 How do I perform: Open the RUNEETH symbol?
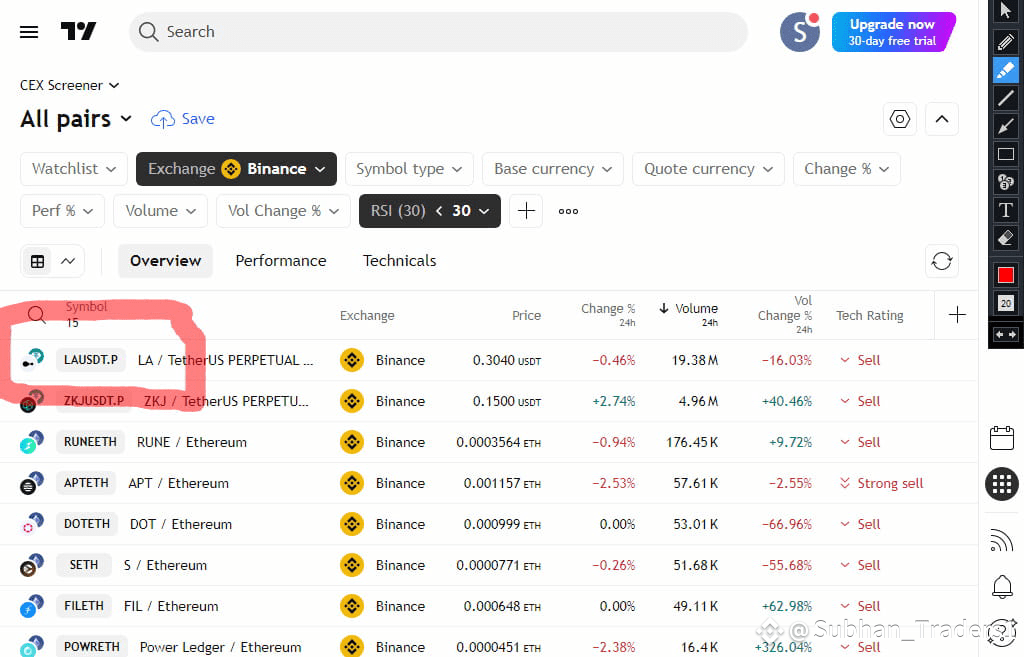tap(90, 442)
